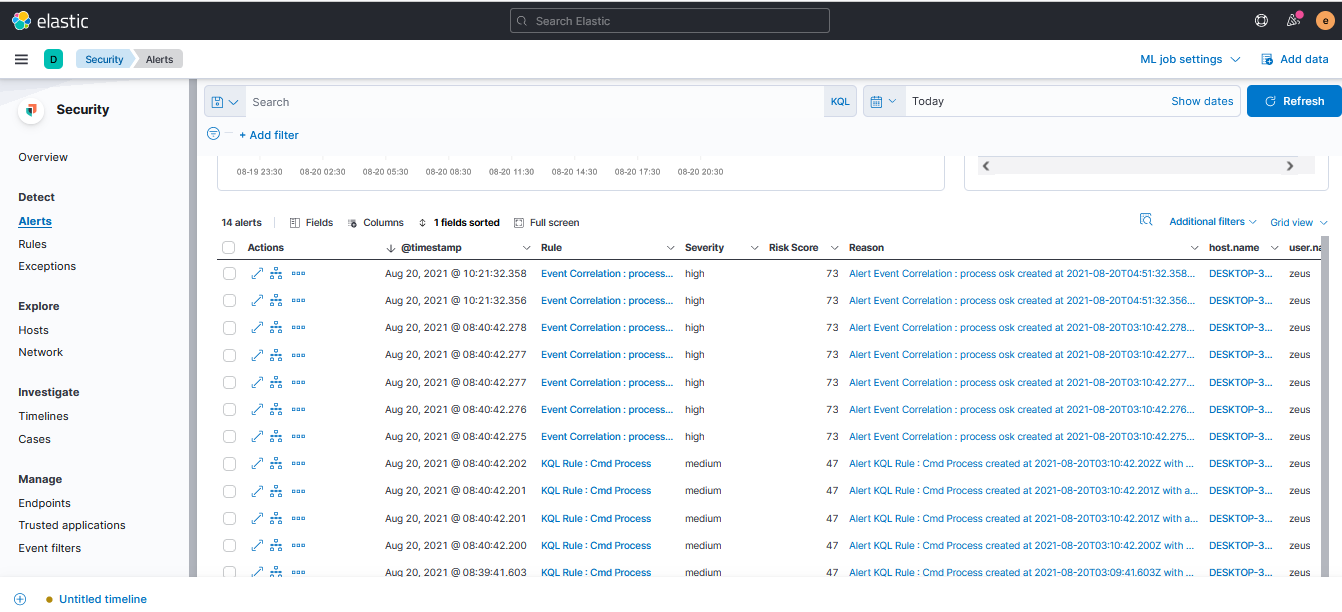Open Untitled timeline flyout
Image resolution: width=1342 pixels, height=612 pixels.
(x=103, y=599)
